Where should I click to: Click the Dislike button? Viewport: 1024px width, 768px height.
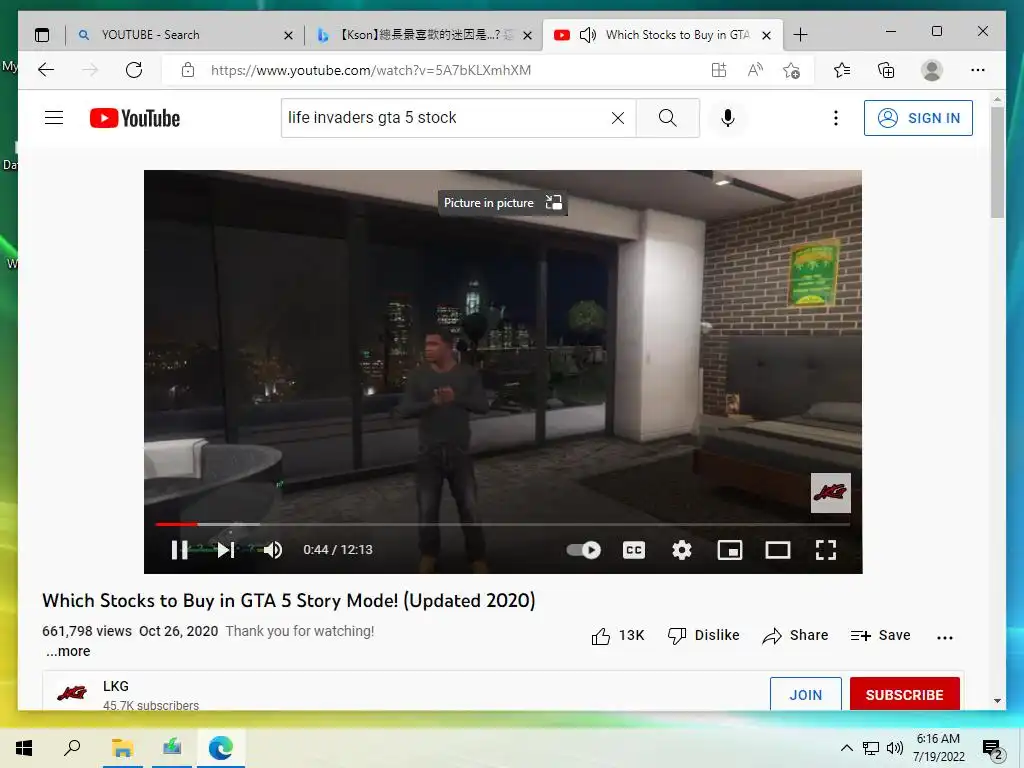click(703, 635)
